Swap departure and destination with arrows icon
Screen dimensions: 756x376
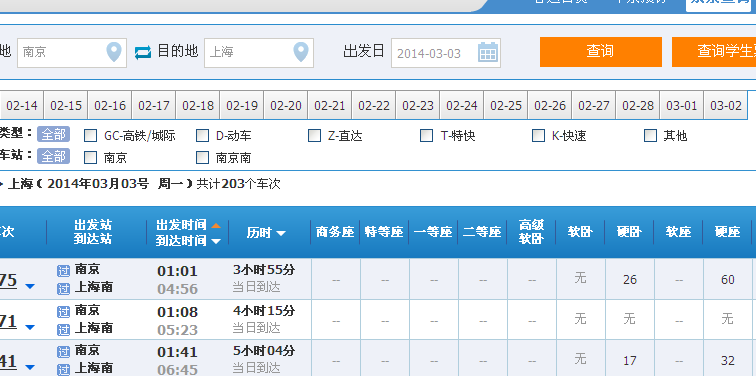(143, 52)
